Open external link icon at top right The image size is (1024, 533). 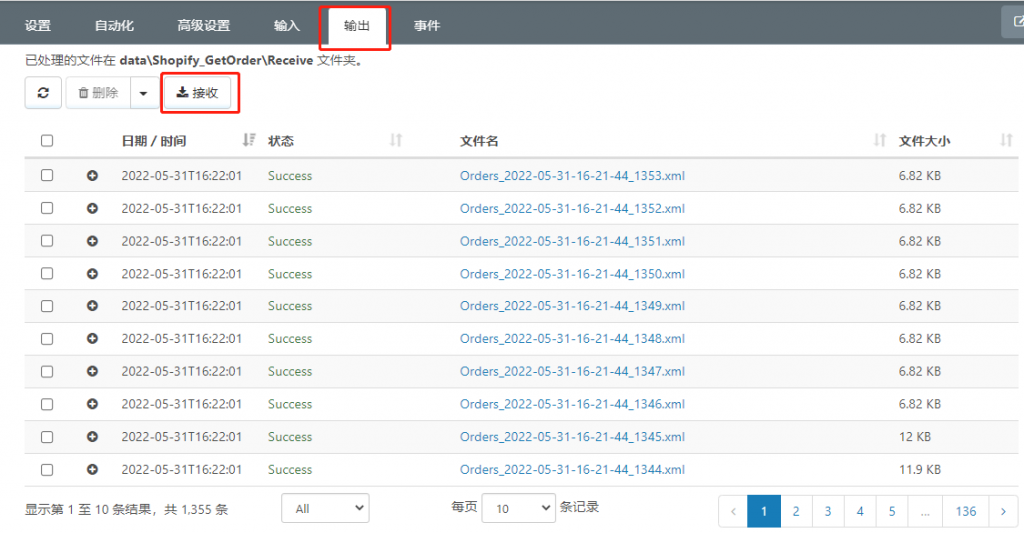pos(1016,22)
